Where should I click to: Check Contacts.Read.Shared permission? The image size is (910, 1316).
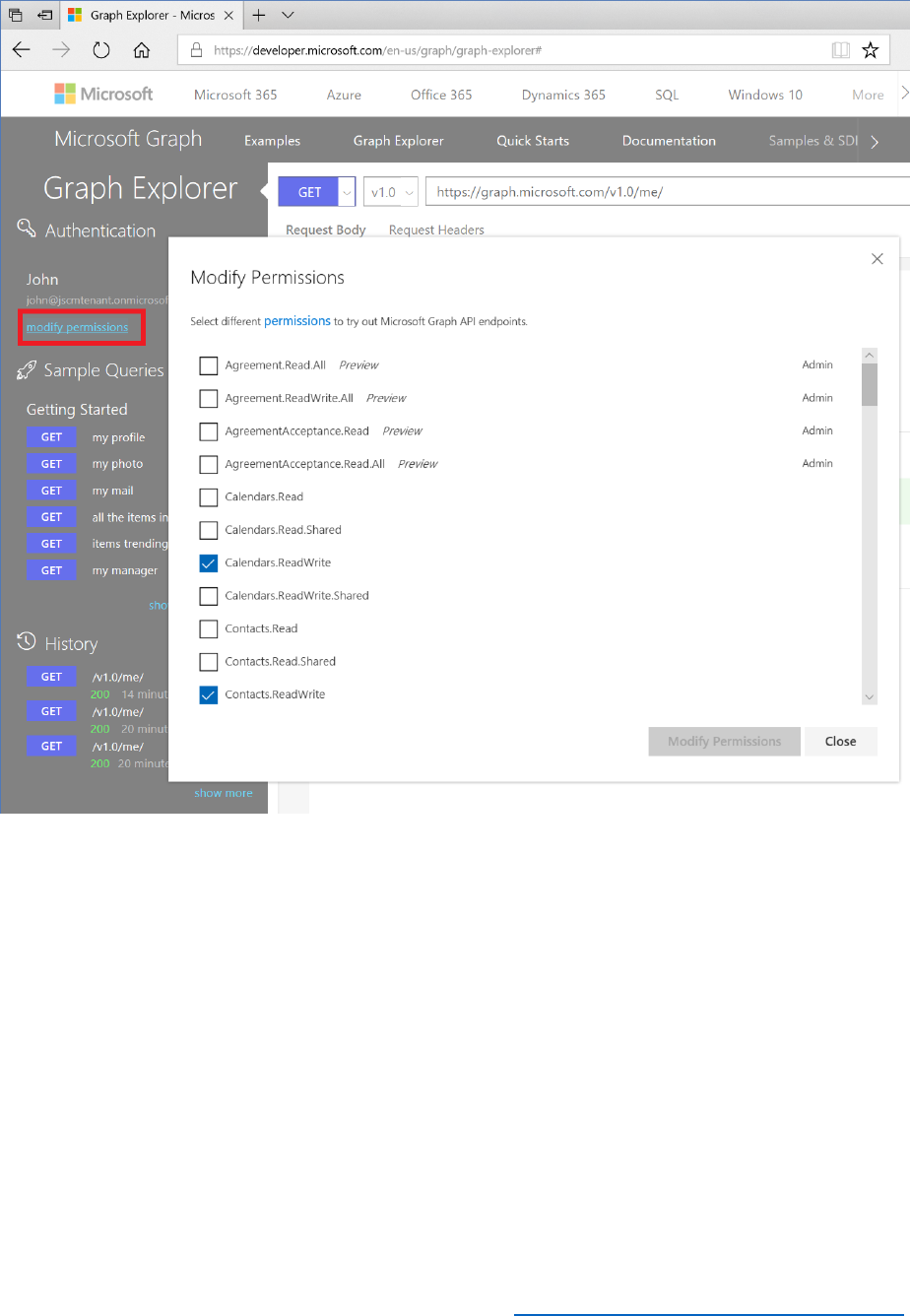pos(209,662)
